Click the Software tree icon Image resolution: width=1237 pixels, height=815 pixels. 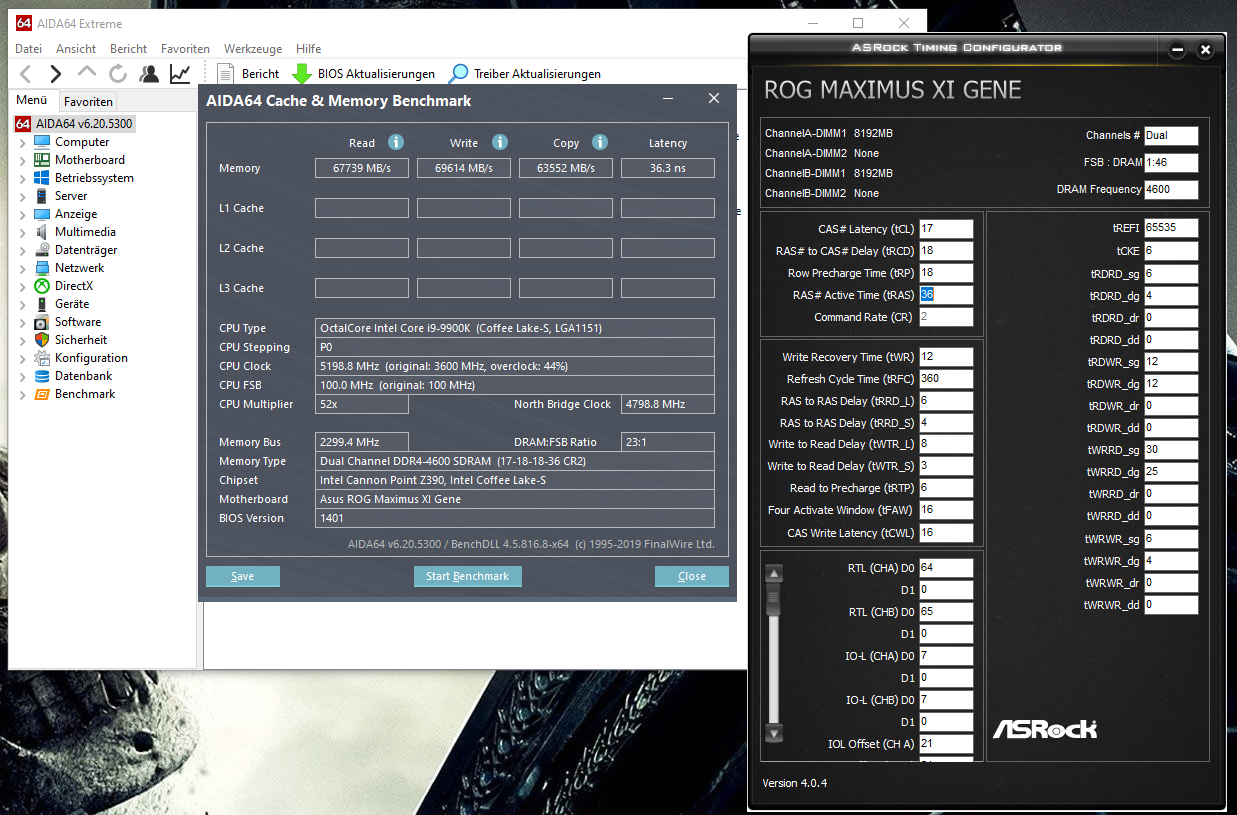[42, 322]
